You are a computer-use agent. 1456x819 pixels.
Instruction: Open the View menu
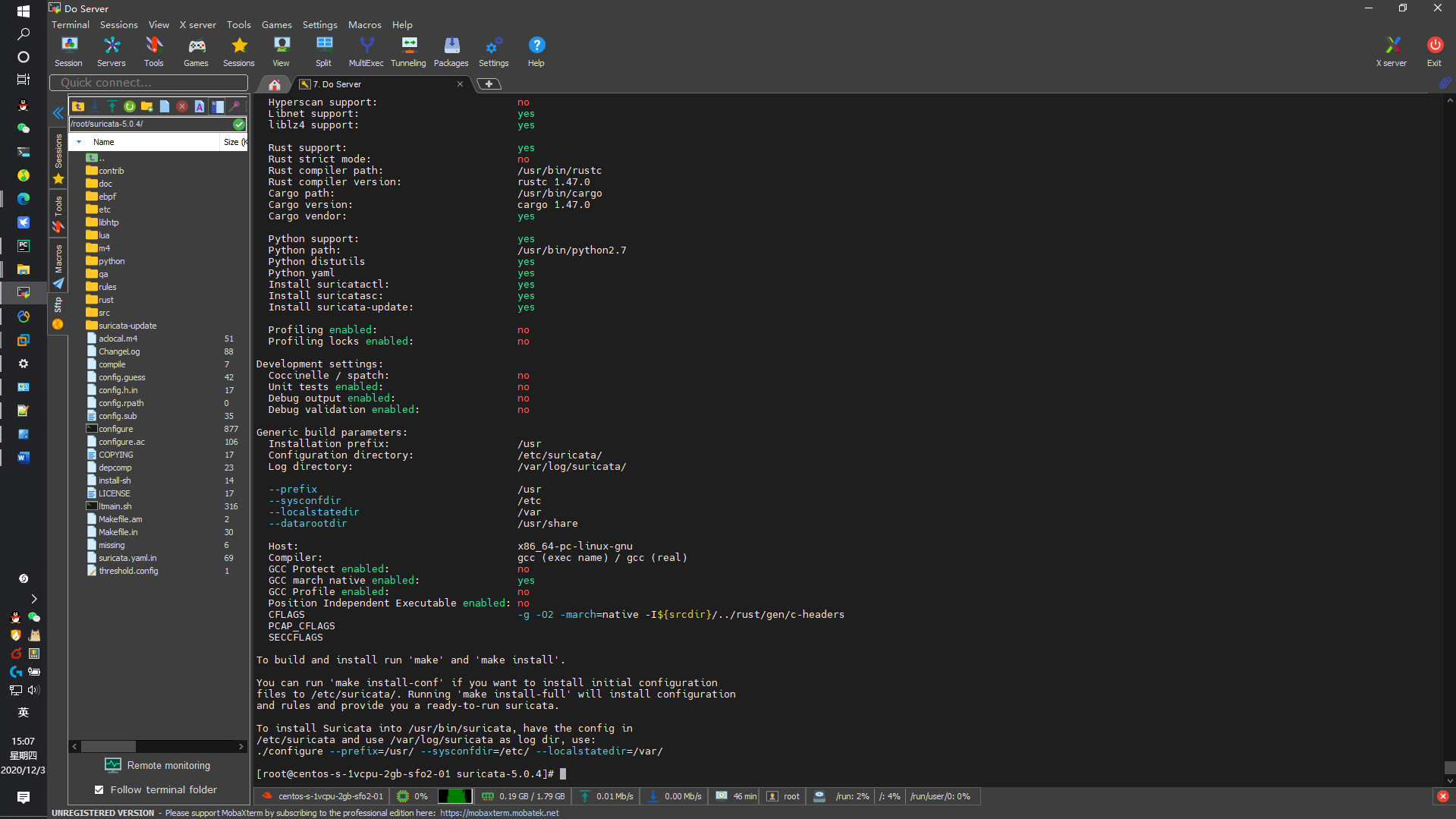pyautogui.click(x=159, y=25)
